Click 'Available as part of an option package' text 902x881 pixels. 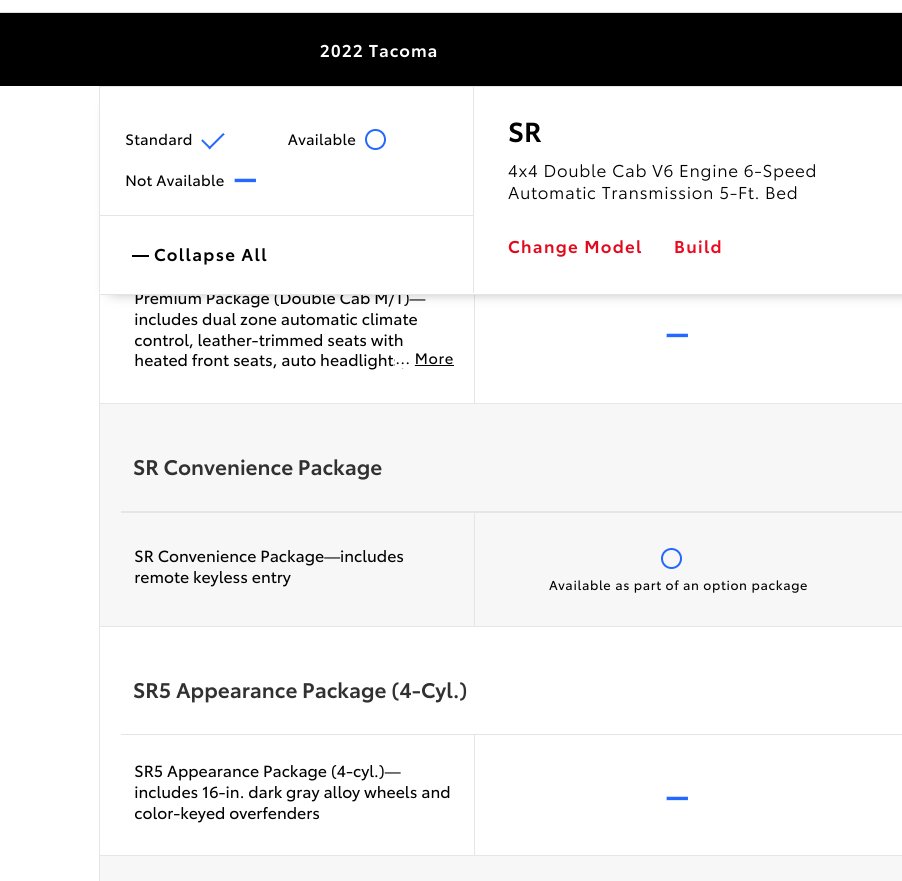tap(678, 586)
